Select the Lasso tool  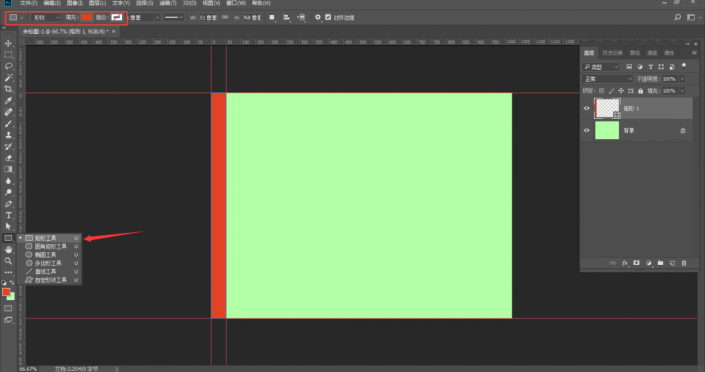[8, 66]
